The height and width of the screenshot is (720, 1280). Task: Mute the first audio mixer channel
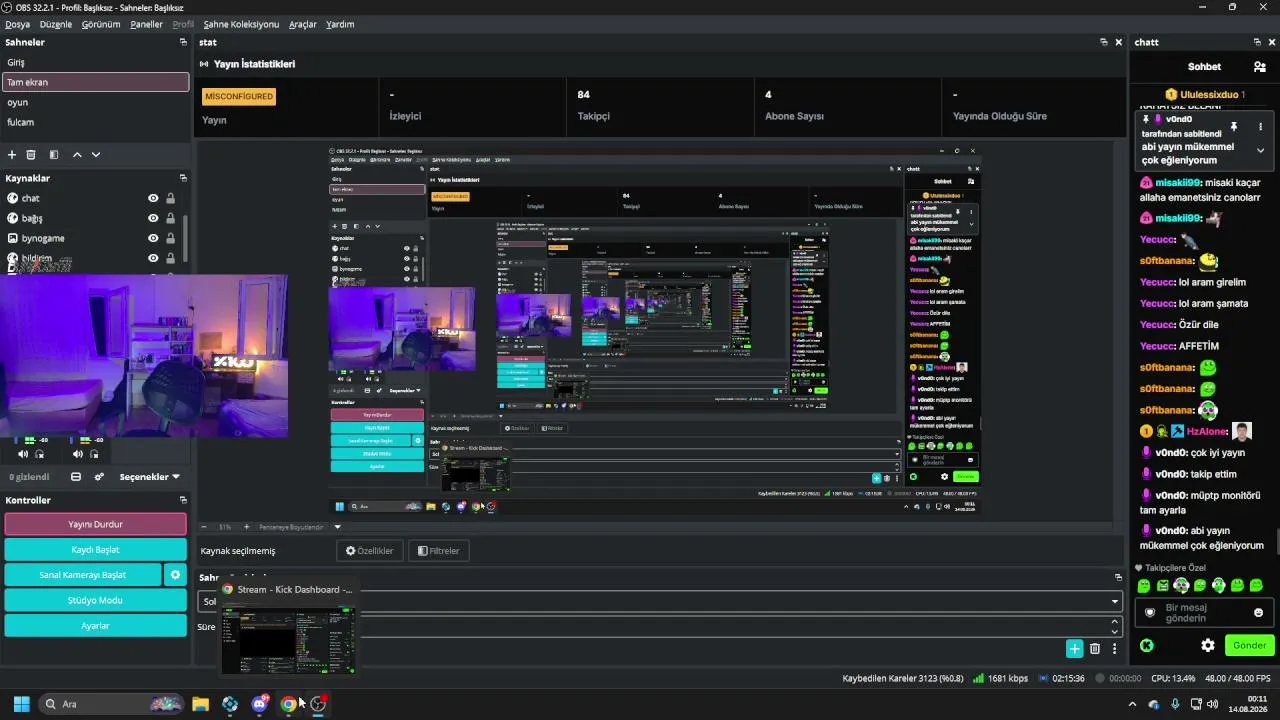tap(23, 454)
